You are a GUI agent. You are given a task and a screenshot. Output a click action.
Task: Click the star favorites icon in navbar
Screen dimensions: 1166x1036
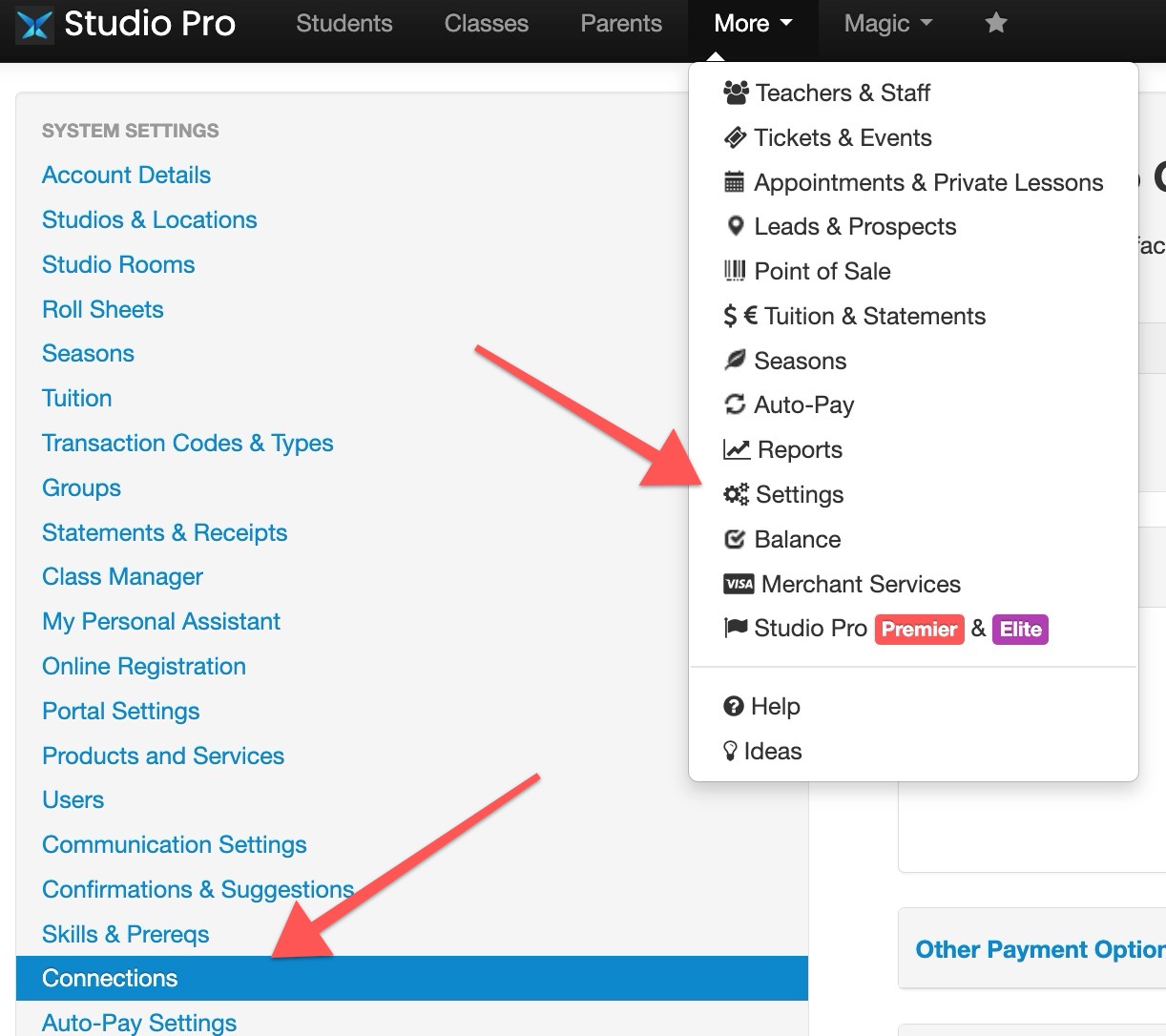[x=996, y=22]
